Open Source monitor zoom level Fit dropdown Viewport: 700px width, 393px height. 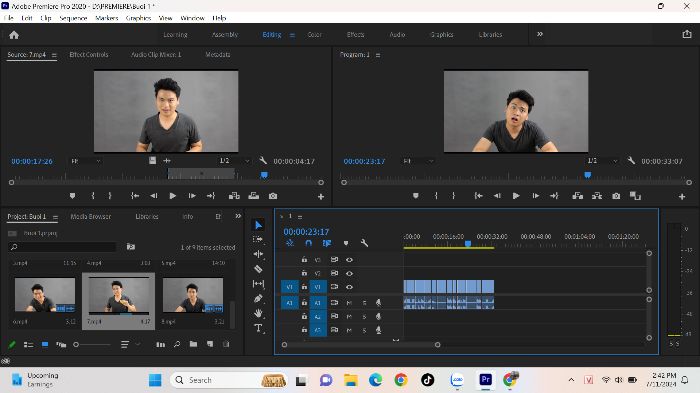click(x=86, y=161)
